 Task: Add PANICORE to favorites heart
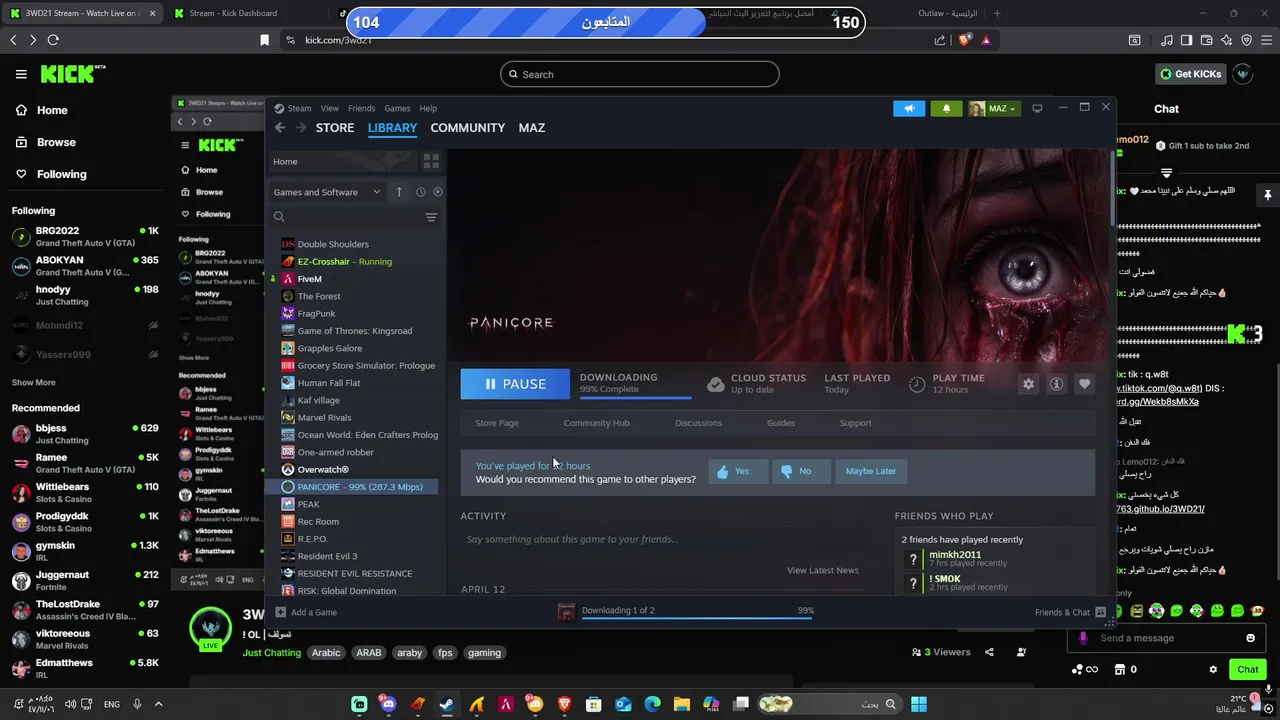point(1084,384)
